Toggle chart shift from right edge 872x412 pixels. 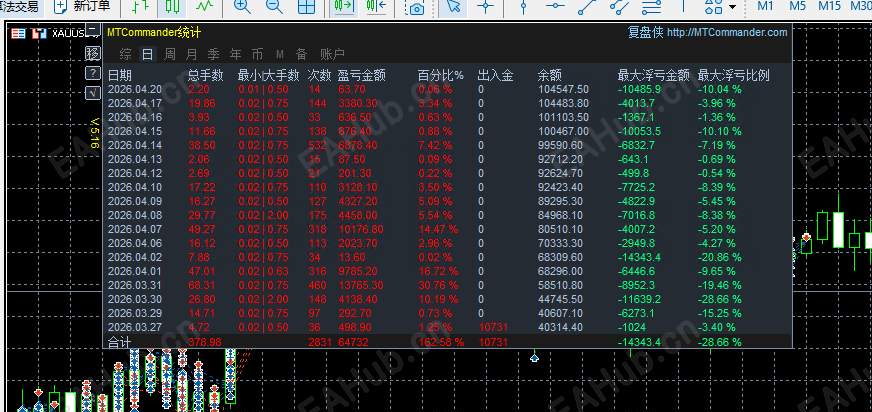pyautogui.click(x=376, y=6)
